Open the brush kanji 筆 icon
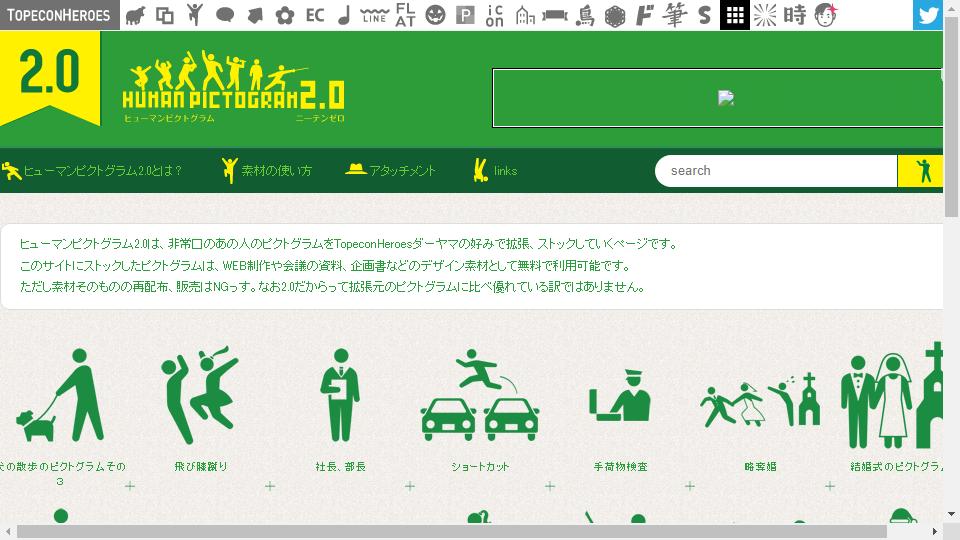The height and width of the screenshot is (540, 960). point(675,15)
